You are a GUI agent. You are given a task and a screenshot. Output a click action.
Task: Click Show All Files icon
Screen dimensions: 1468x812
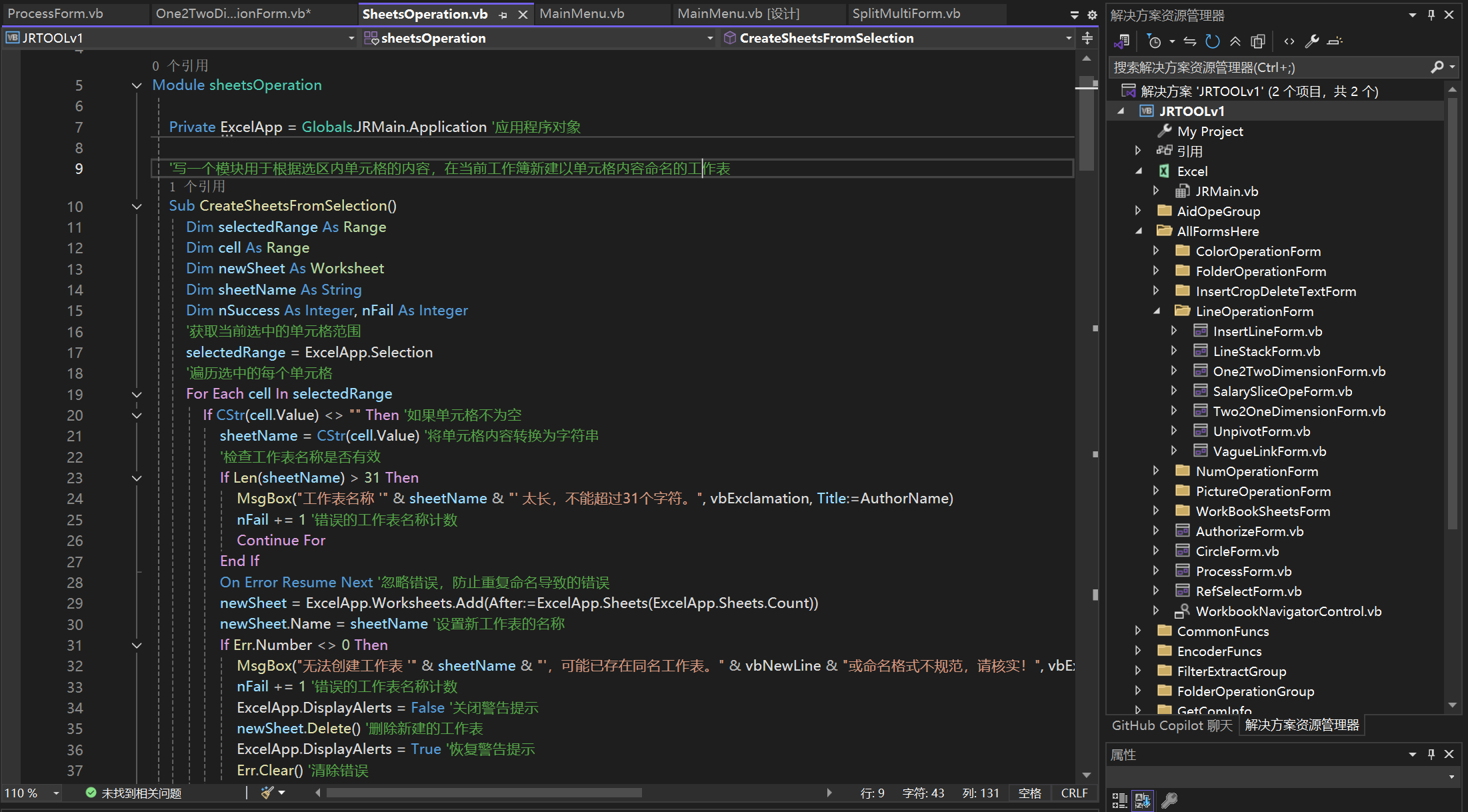[1258, 41]
